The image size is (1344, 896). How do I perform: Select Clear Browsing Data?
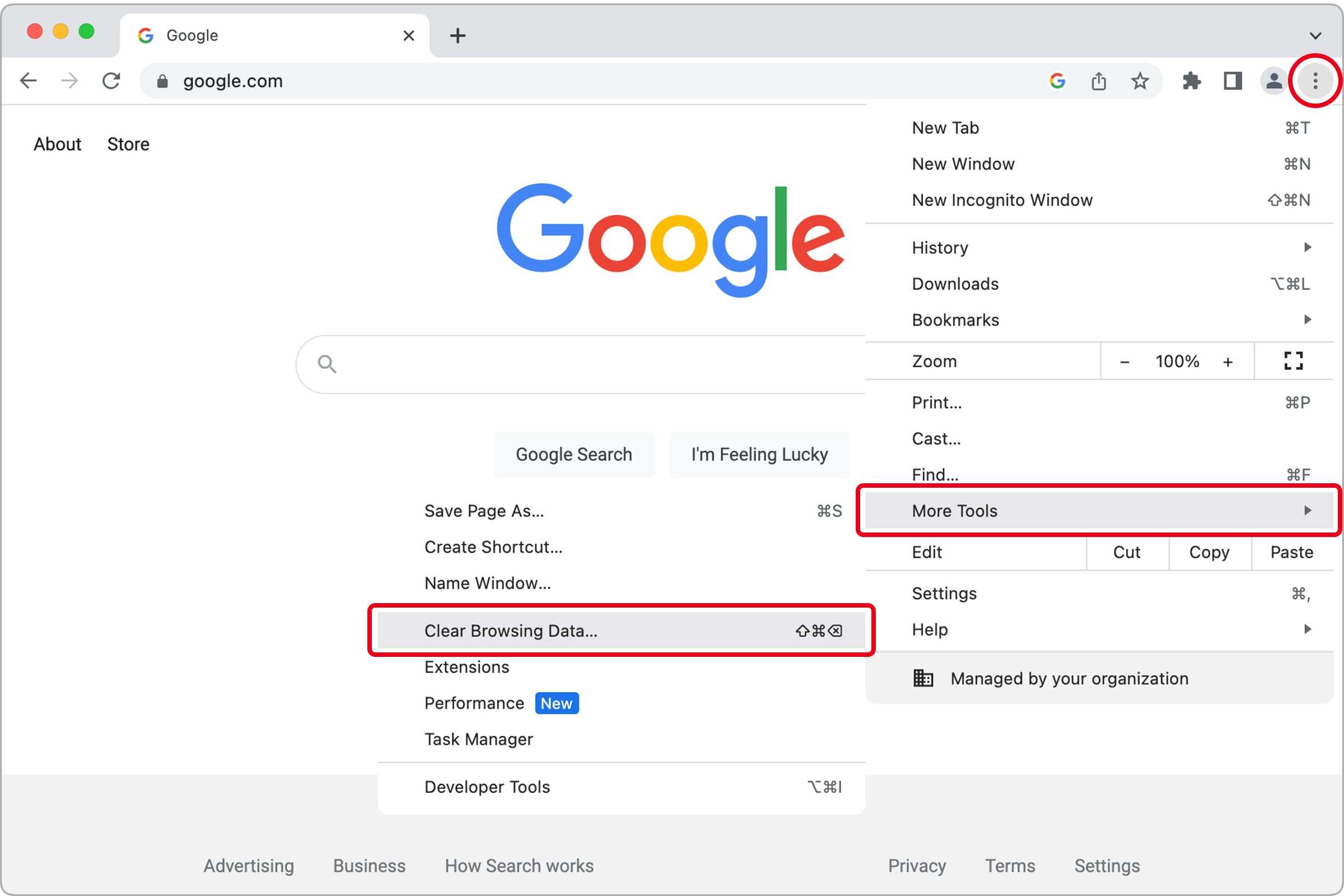tap(510, 631)
